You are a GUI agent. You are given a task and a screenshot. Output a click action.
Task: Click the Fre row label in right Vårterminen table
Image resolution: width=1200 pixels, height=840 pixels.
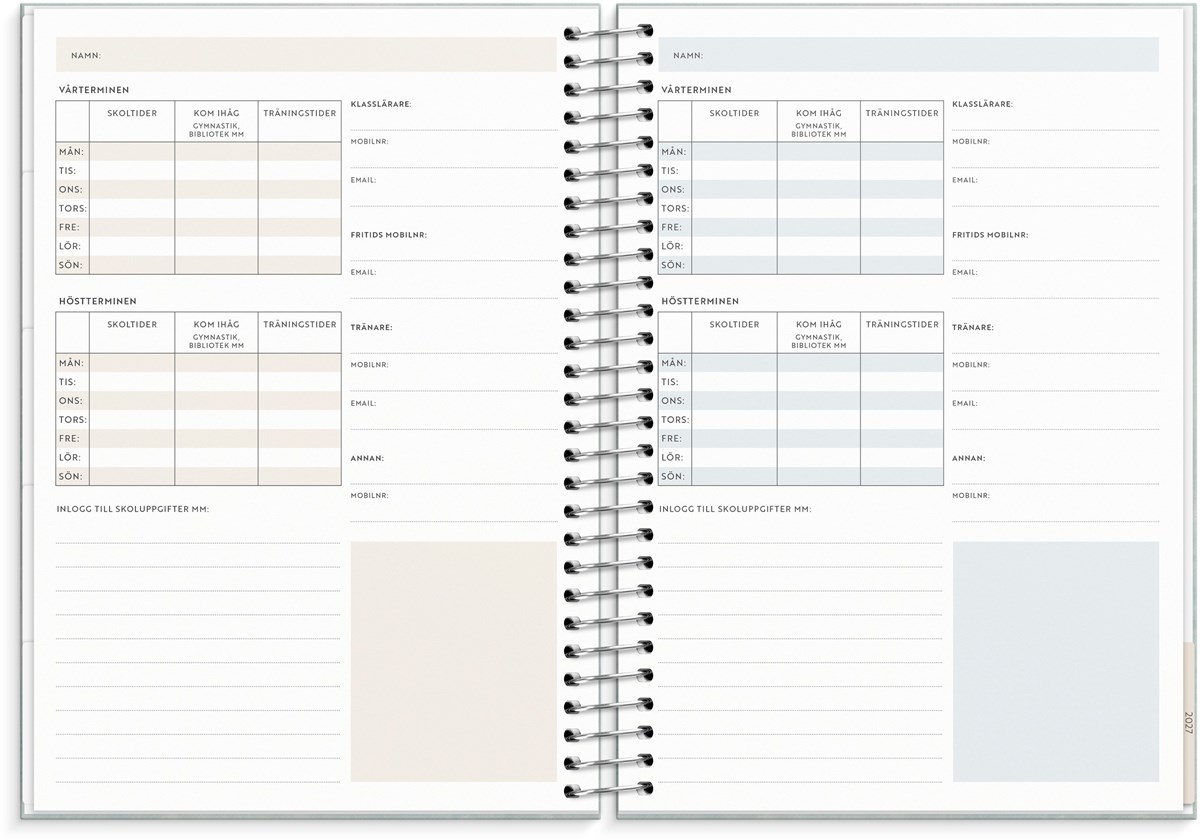pyautogui.click(x=672, y=227)
